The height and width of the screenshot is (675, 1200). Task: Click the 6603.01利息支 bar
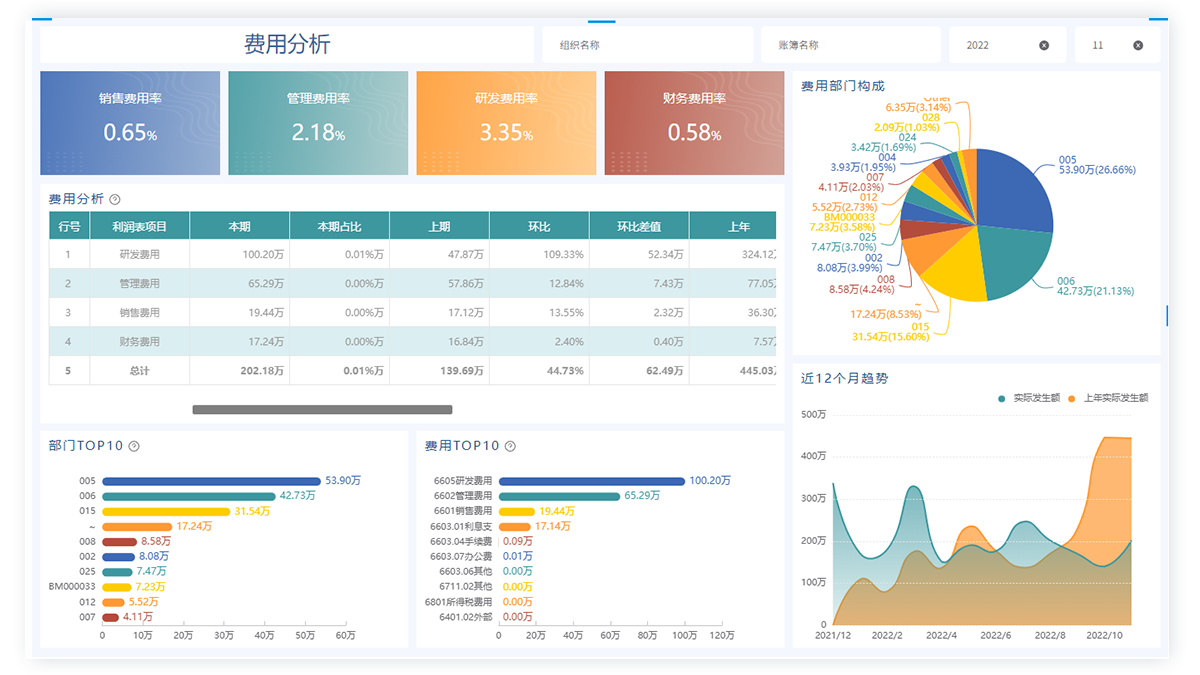point(515,526)
